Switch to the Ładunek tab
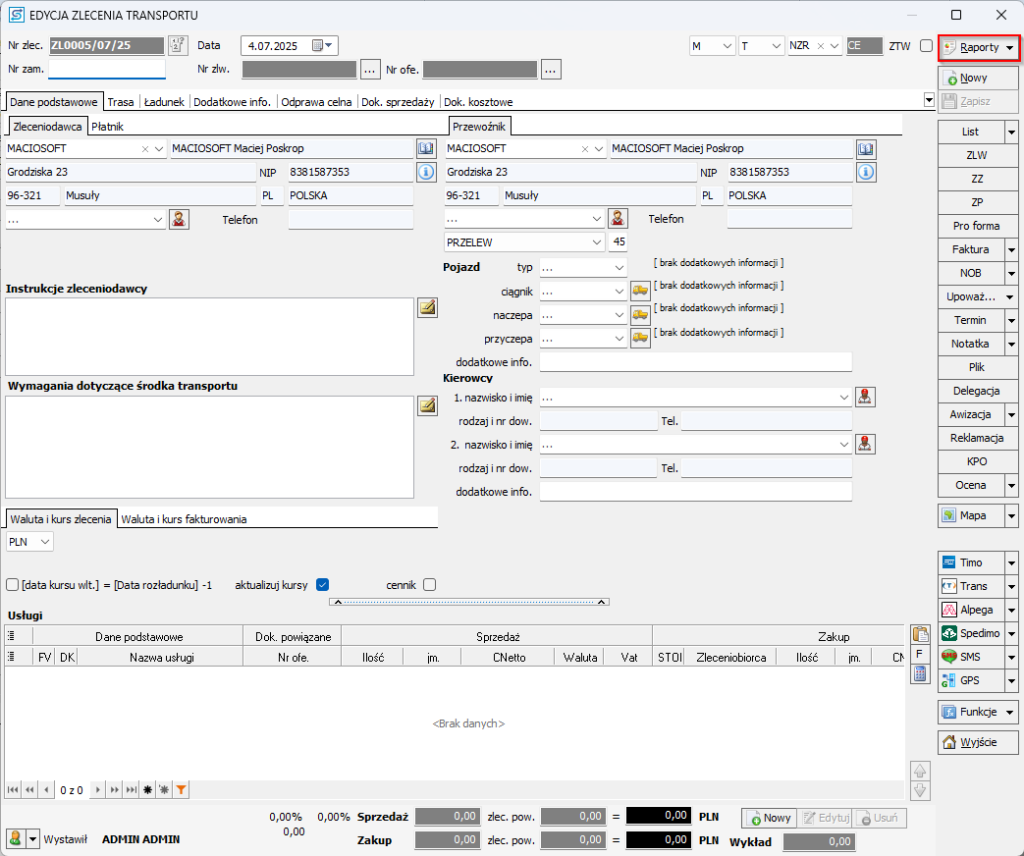The image size is (1024, 856). [x=163, y=102]
